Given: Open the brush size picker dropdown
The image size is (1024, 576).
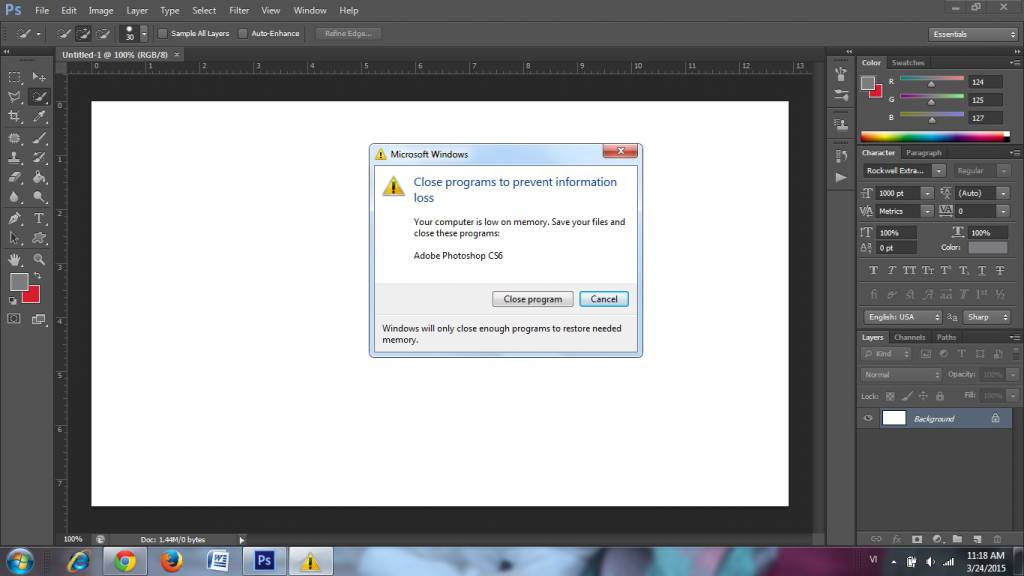Looking at the screenshot, I should click(144, 33).
